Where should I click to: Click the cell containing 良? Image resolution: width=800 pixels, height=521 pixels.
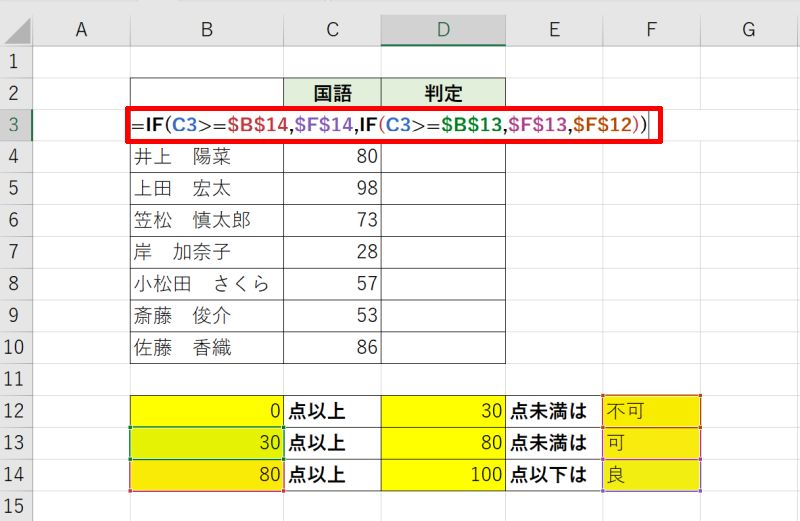pos(651,475)
